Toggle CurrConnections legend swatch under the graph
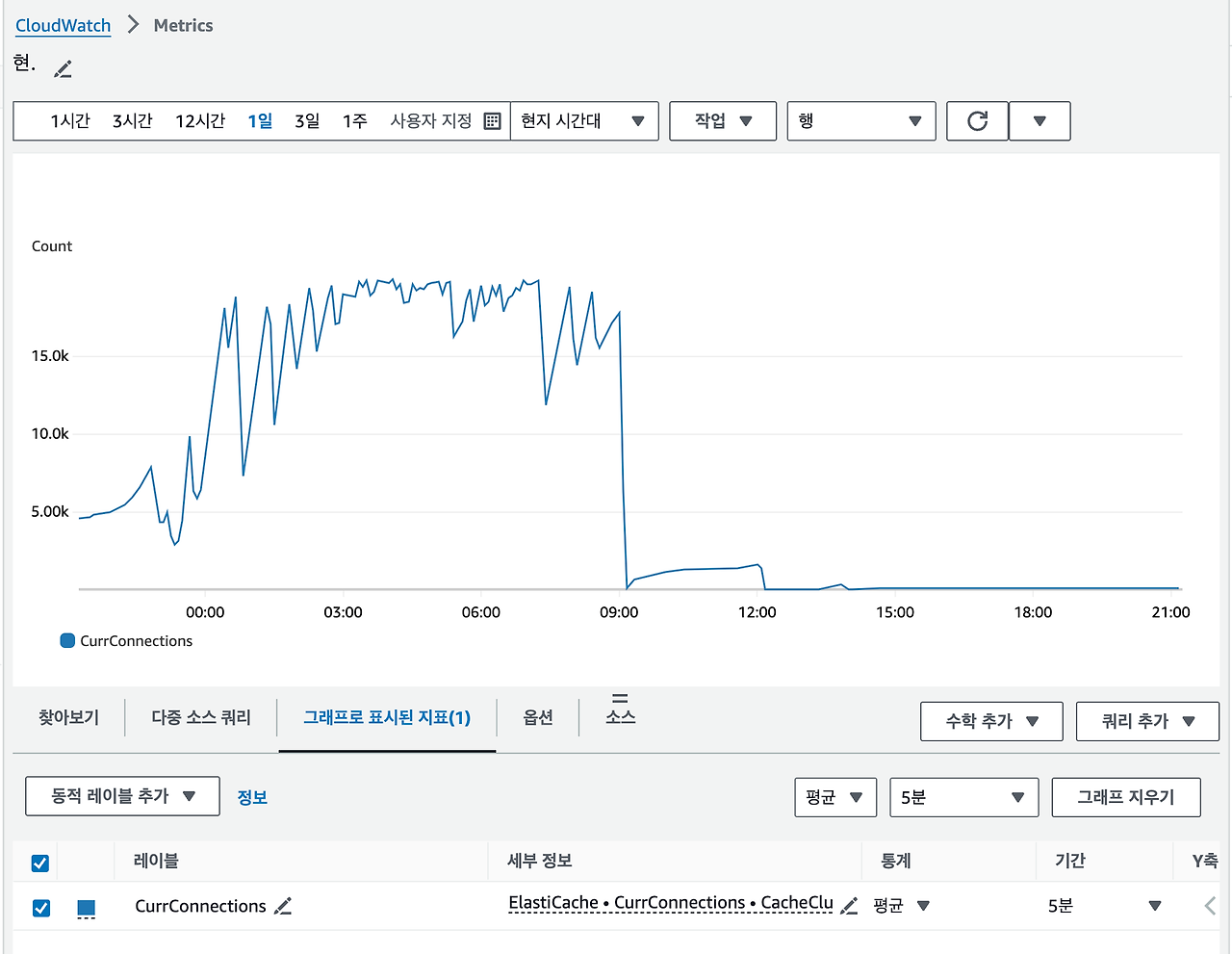The height and width of the screenshot is (954, 1232). [67, 640]
